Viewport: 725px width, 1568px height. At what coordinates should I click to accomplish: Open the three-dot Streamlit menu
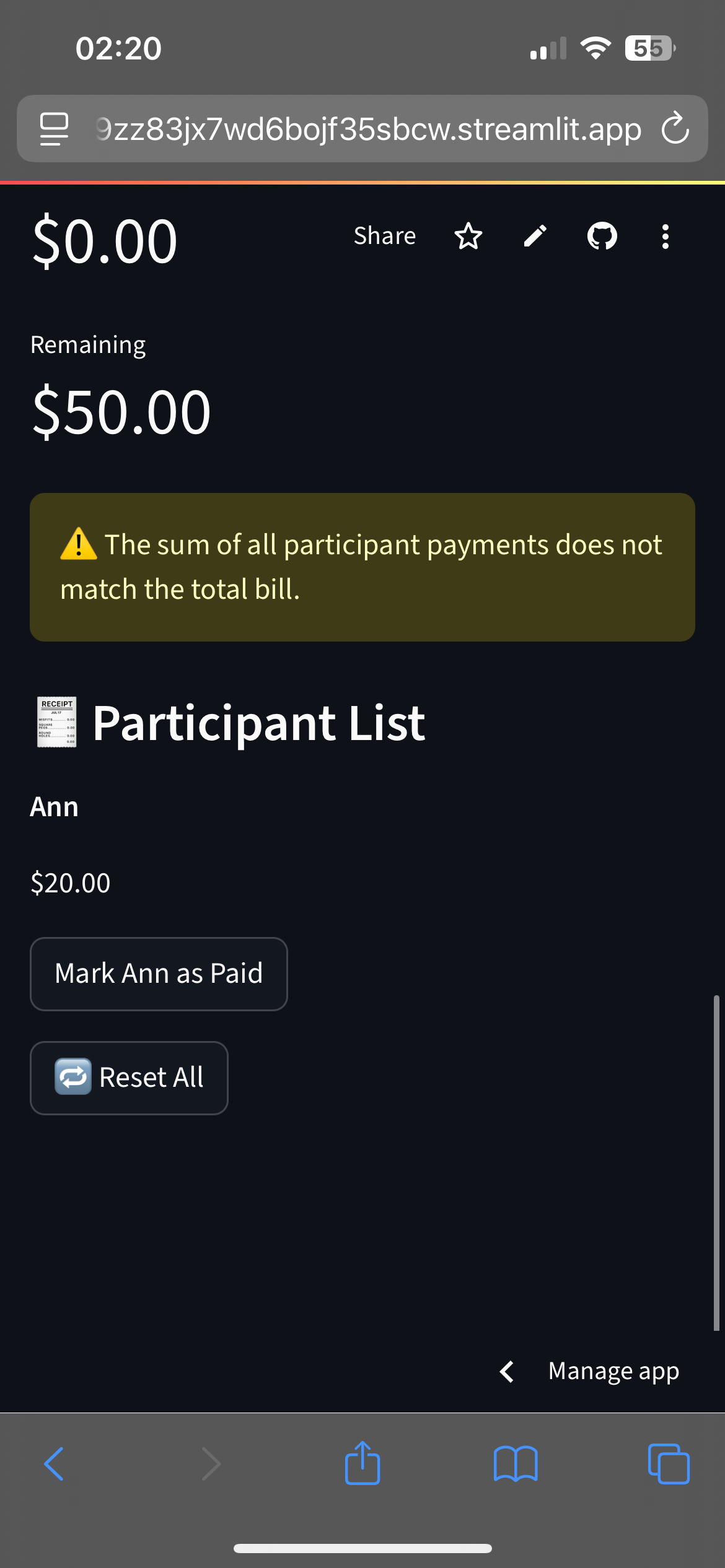coord(666,237)
